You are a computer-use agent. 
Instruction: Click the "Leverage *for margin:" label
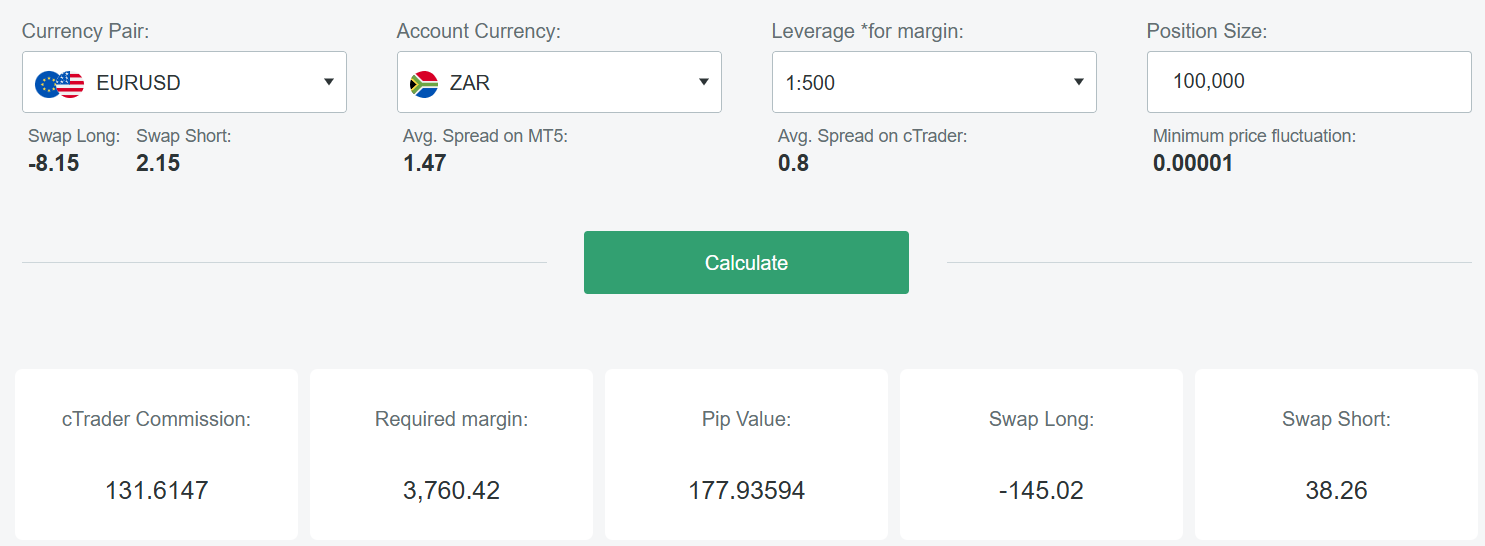coord(867,31)
